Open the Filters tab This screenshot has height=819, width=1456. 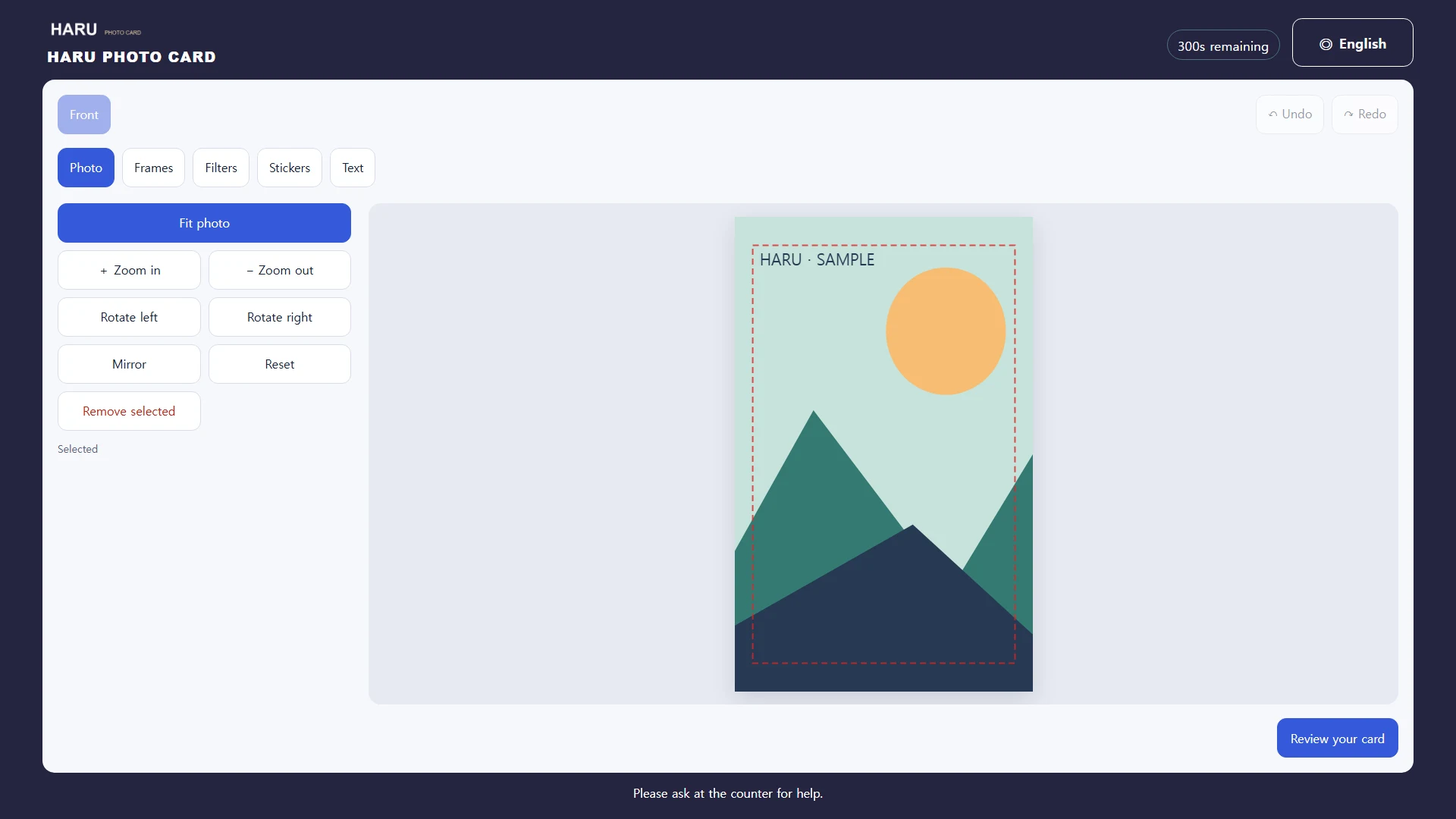(x=221, y=168)
